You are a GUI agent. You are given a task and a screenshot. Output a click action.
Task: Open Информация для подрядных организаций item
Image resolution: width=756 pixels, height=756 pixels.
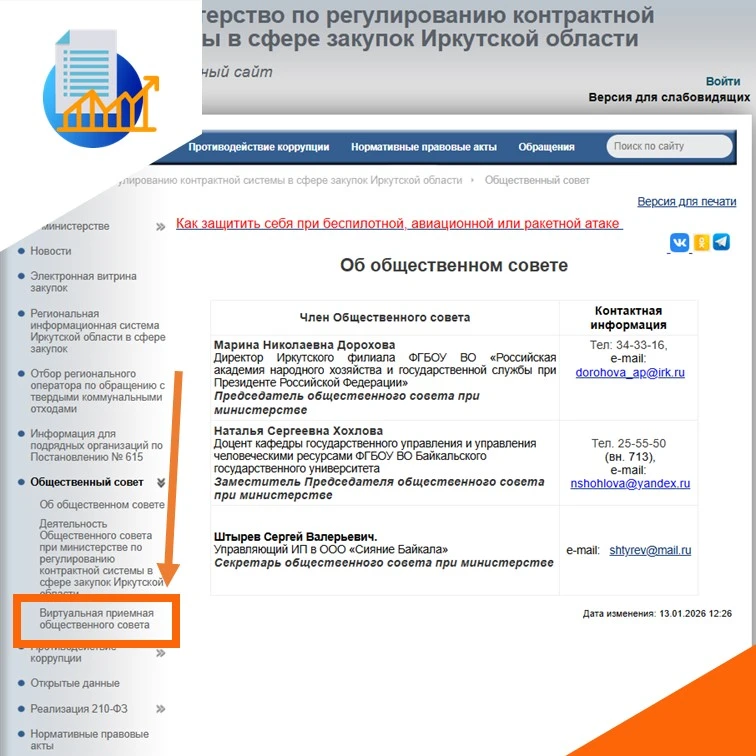point(96,445)
